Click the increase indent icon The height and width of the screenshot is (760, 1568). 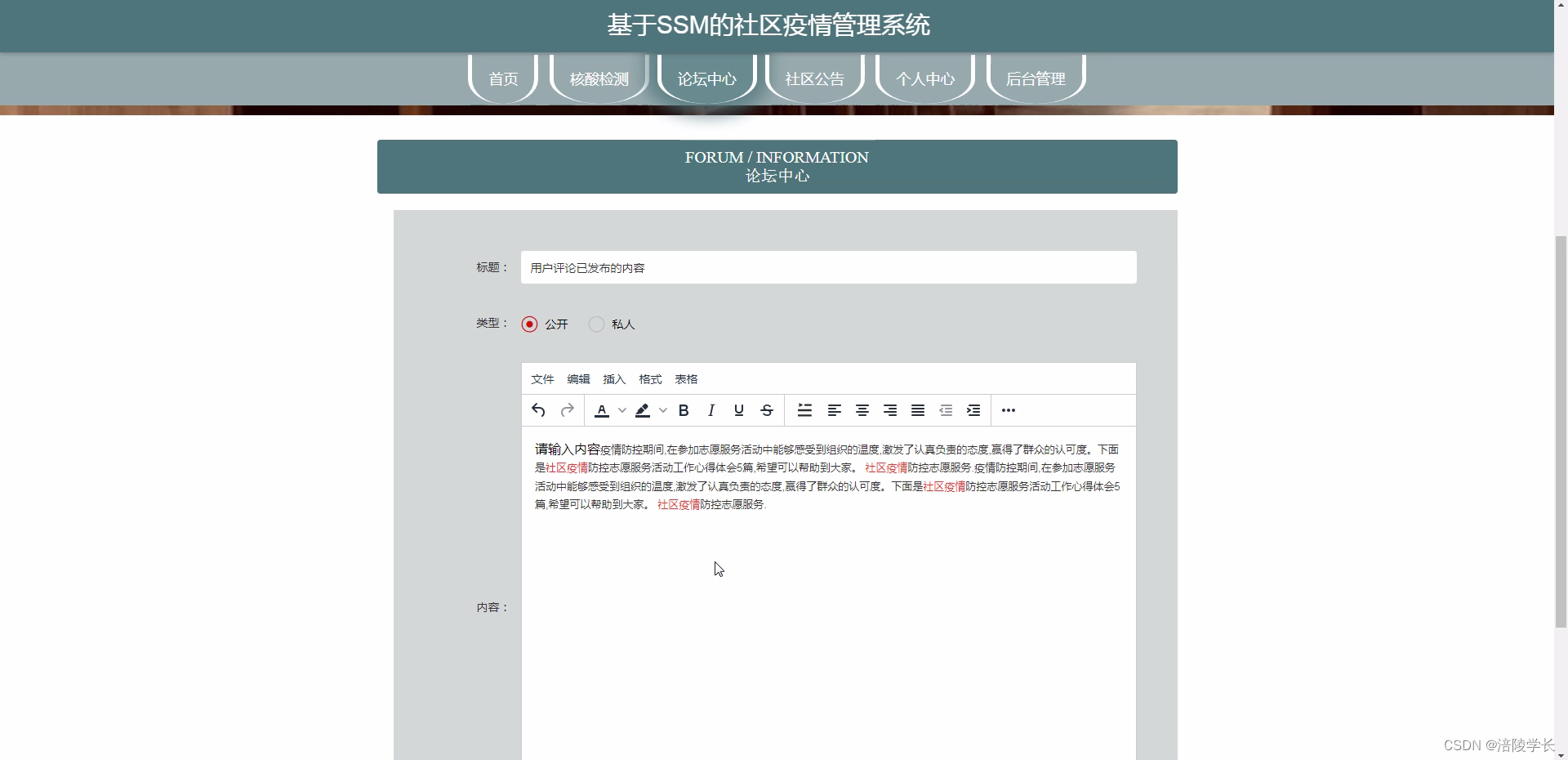pos(973,410)
